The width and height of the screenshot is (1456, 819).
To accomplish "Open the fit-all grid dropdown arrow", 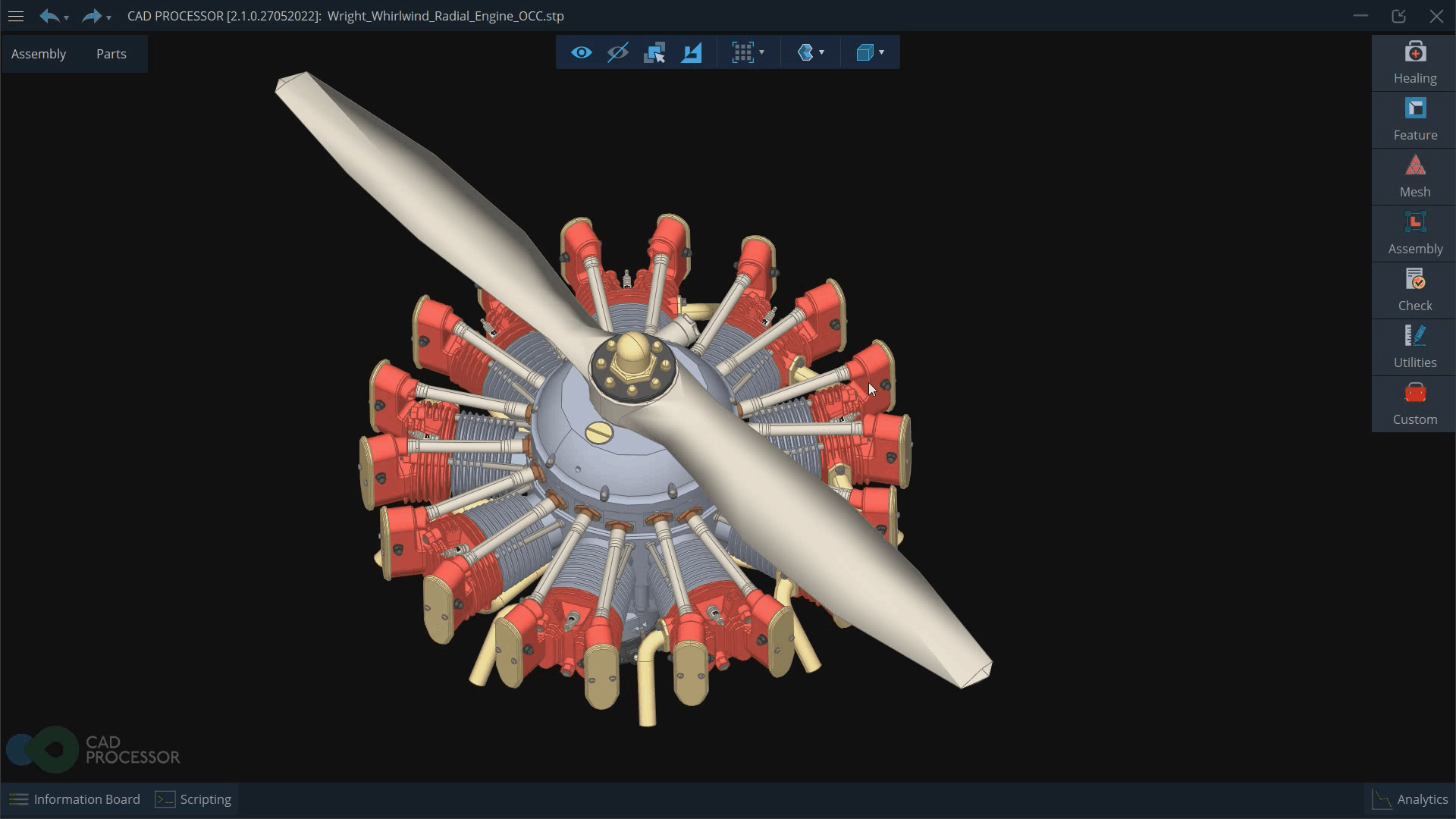I will point(762,52).
